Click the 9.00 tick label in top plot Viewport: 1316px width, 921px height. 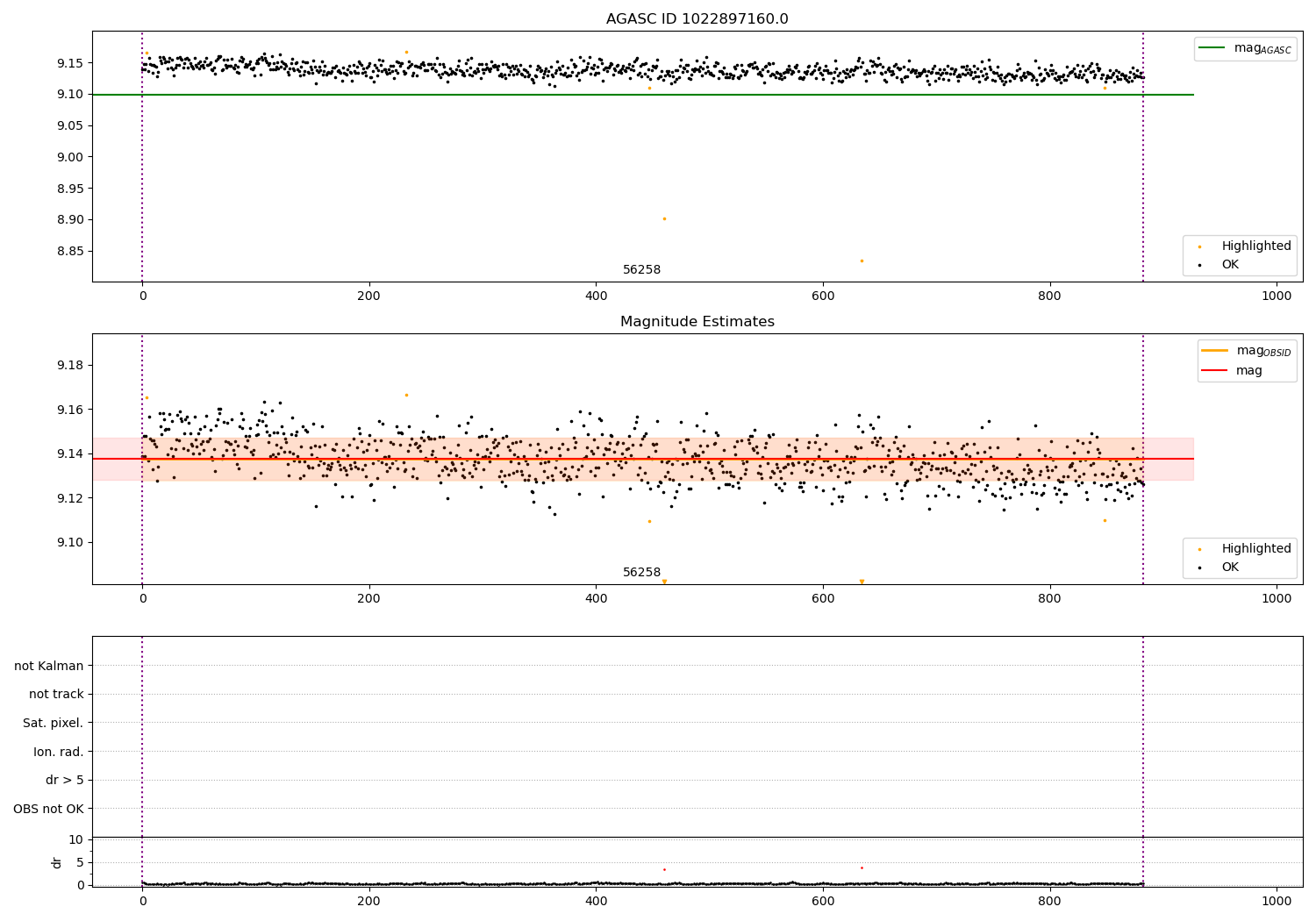70,157
